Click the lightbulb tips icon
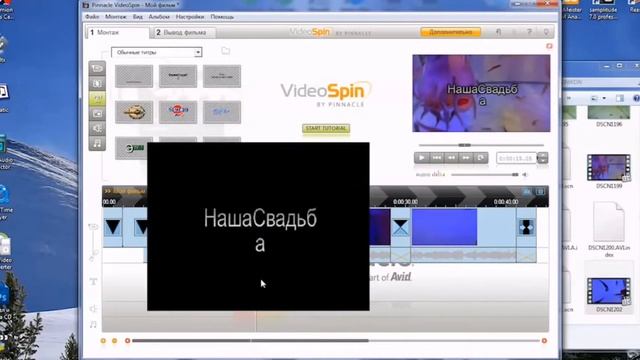 click(x=546, y=32)
